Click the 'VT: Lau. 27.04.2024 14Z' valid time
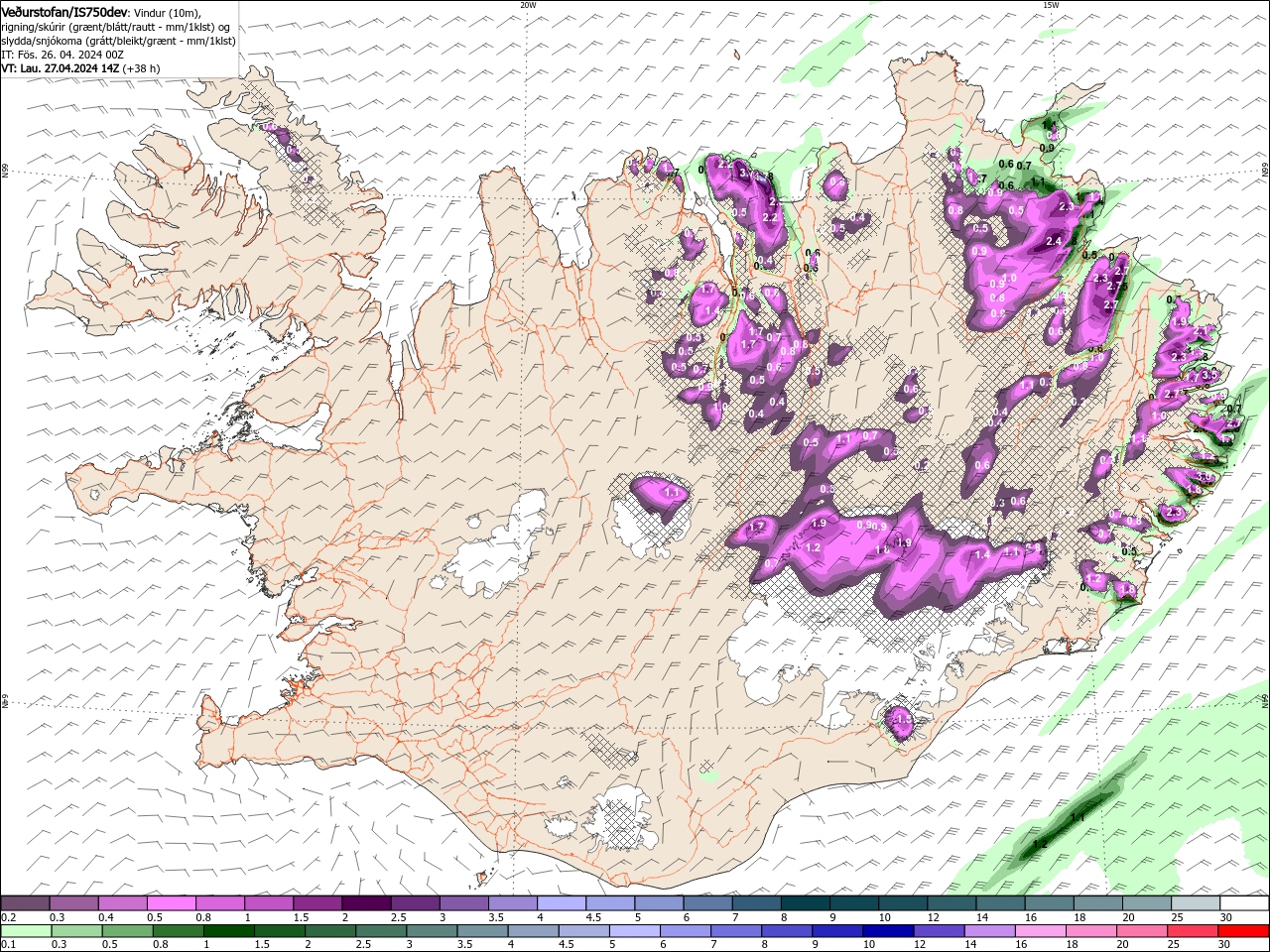The image size is (1270, 952). 61,68
